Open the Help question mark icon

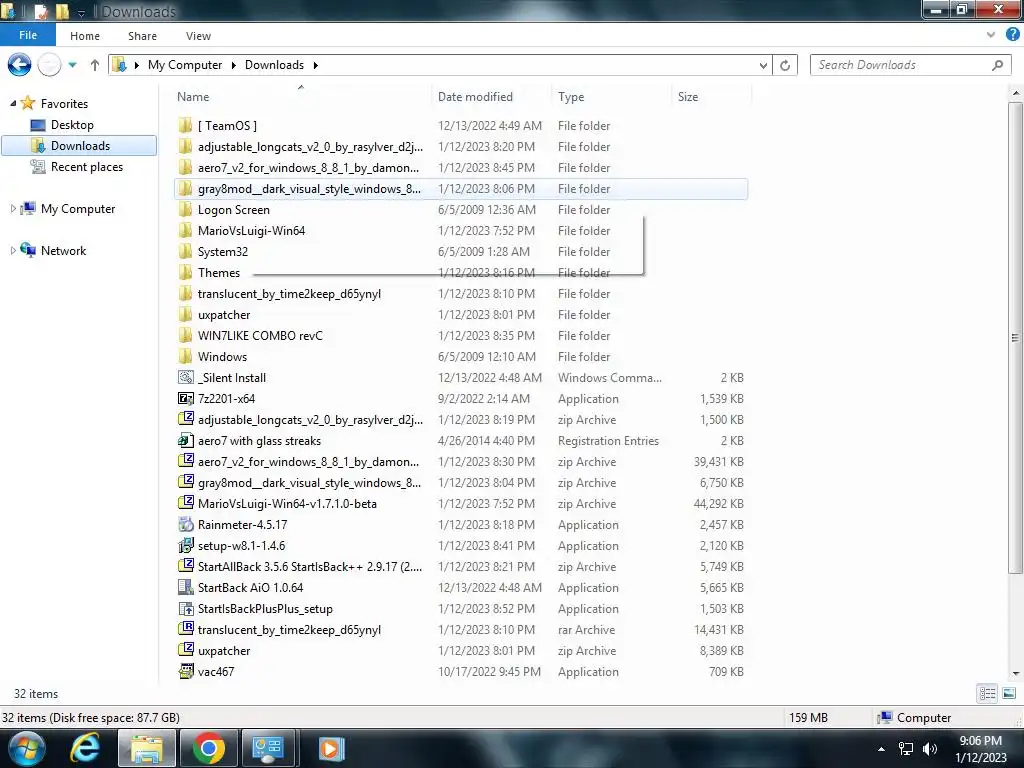click(1013, 35)
